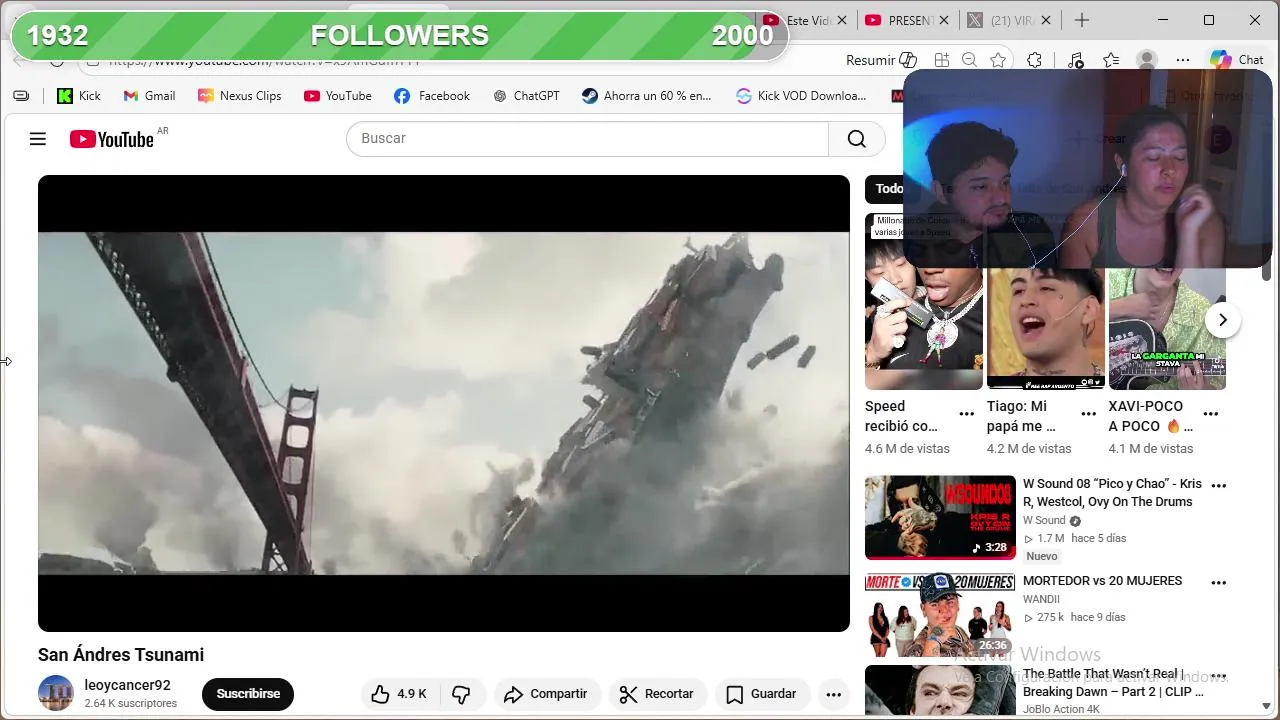Open options for the Tiago: Mi papá short

click(x=1089, y=414)
